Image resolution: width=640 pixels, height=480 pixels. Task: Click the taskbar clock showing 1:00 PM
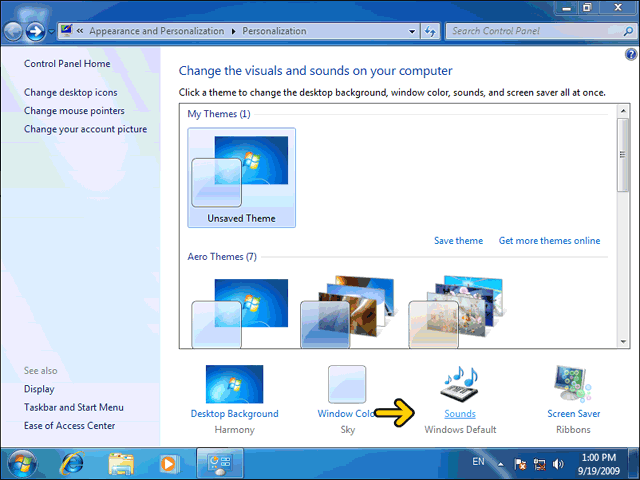(599, 464)
